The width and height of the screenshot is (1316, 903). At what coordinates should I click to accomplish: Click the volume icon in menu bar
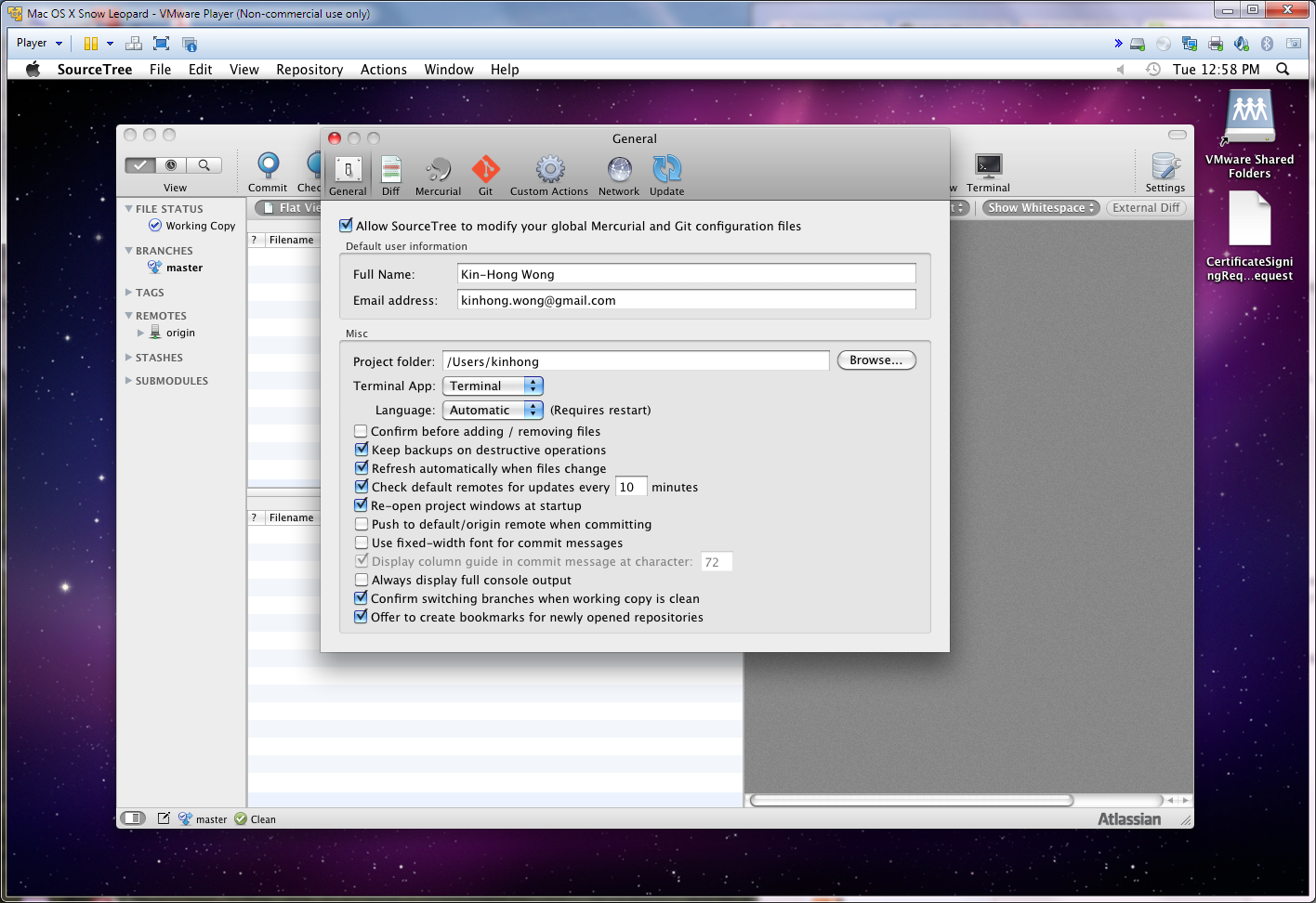[1121, 70]
